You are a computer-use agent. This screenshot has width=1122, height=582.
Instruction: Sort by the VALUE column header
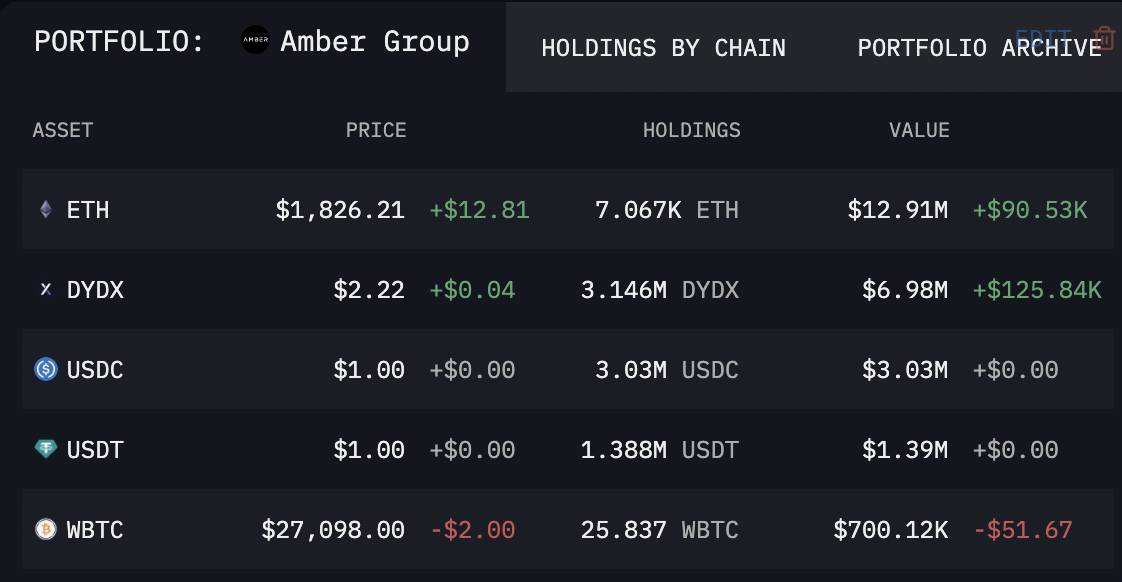pos(919,130)
